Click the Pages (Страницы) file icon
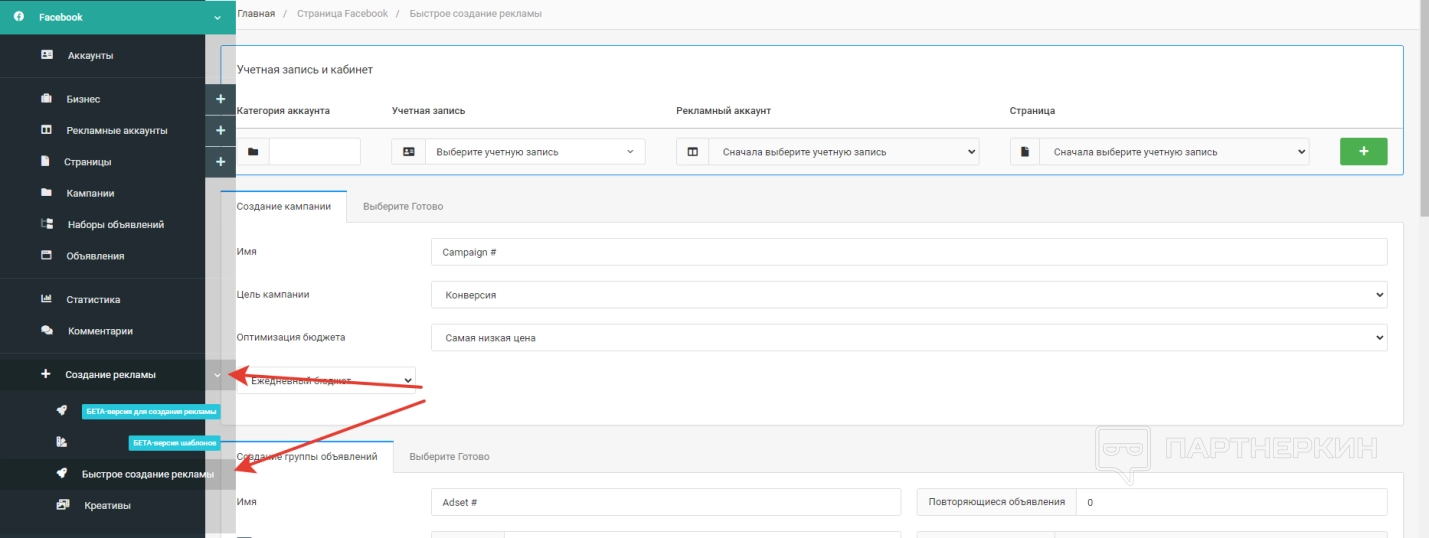Image resolution: width=1429 pixels, height=538 pixels. pos(45,161)
